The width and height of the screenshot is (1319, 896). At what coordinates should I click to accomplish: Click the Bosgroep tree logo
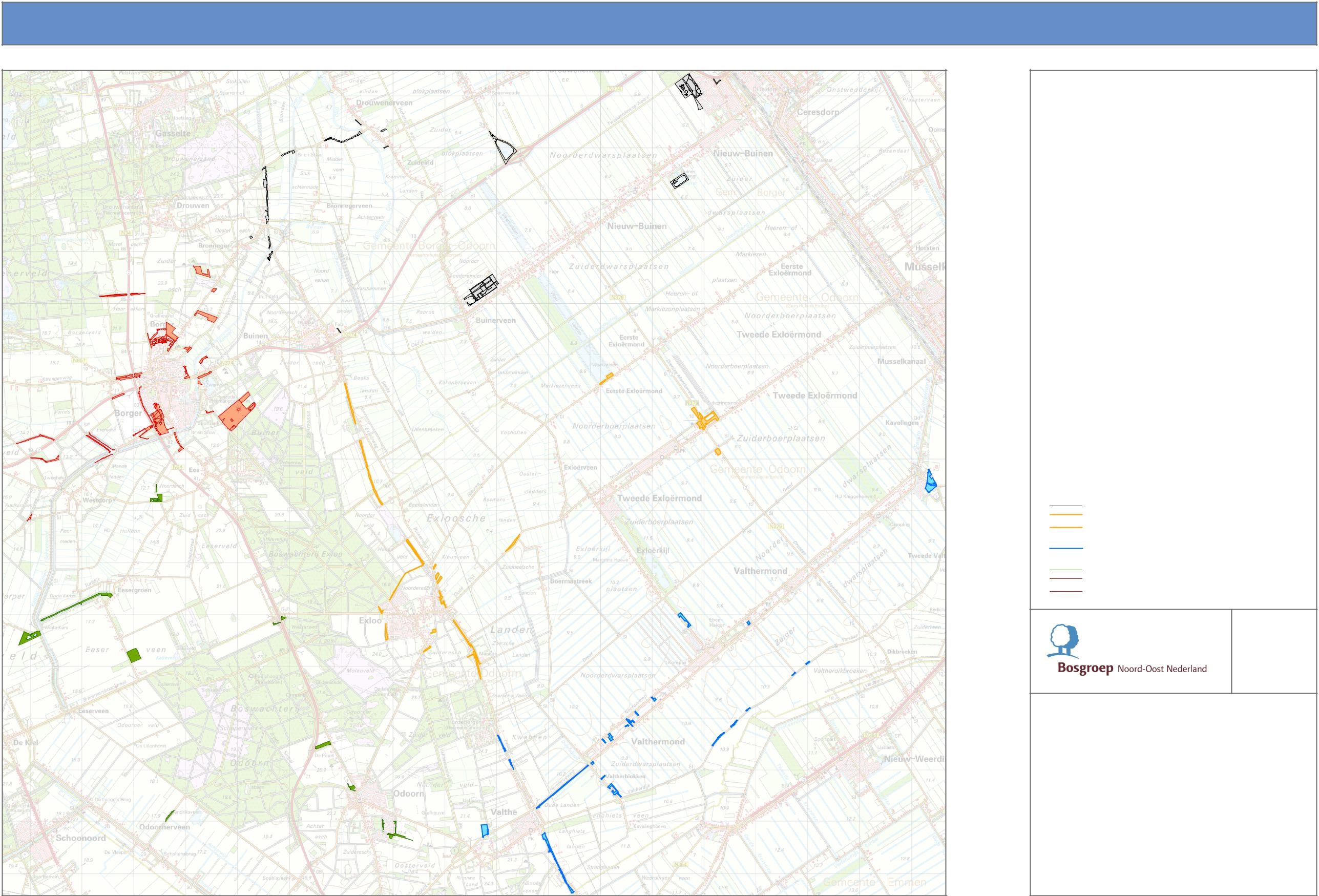[x=1063, y=642]
